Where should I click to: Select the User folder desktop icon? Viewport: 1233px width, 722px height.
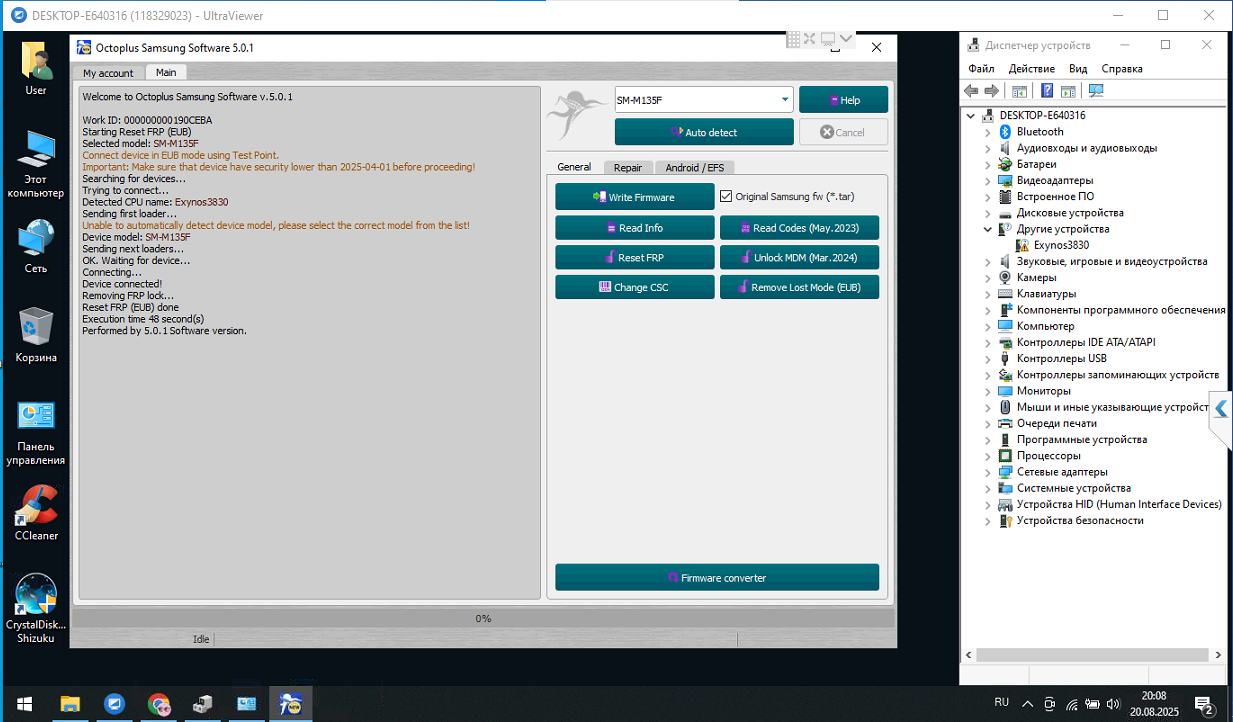36,69
